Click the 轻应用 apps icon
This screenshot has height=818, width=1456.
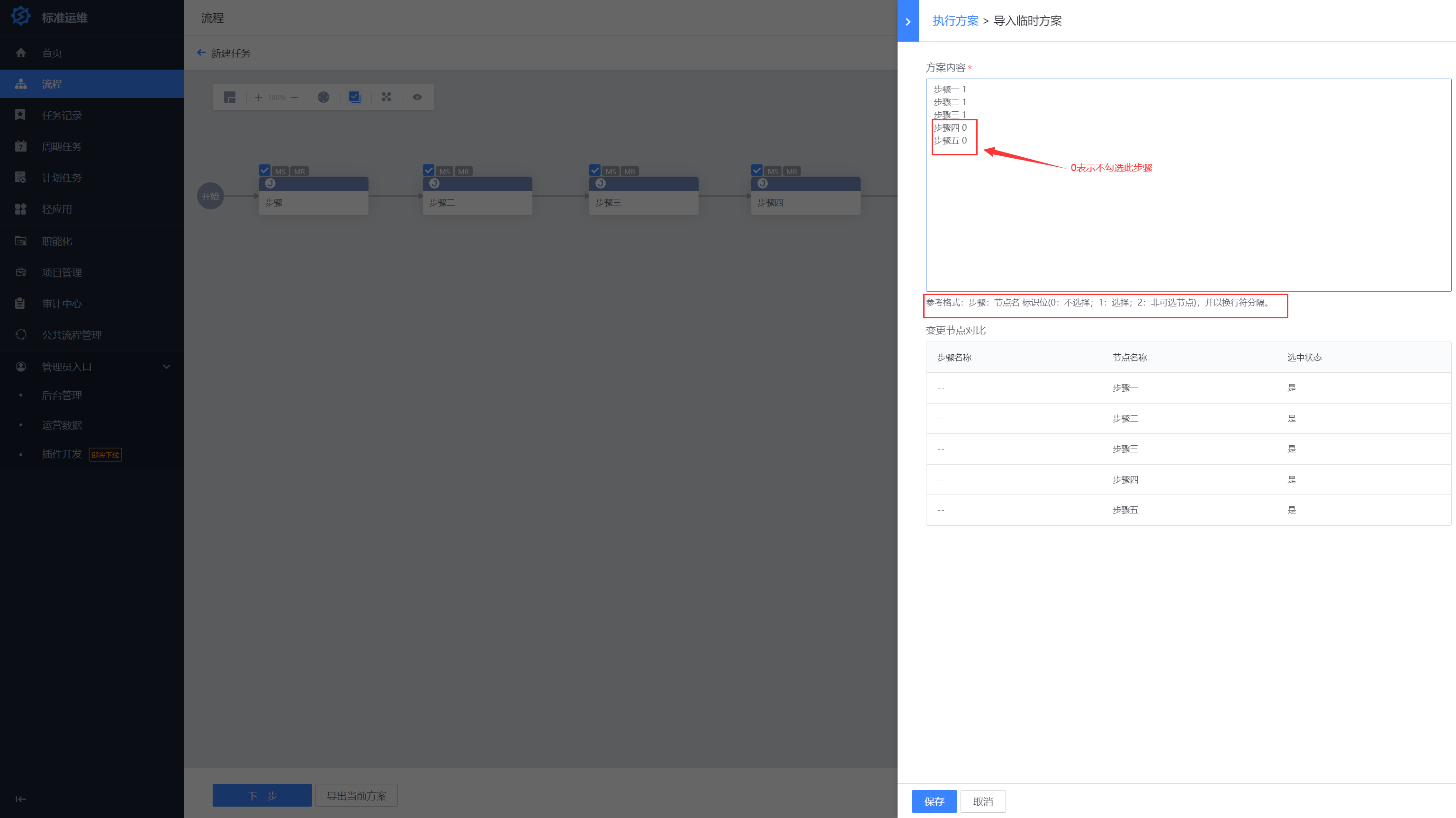pyautogui.click(x=21, y=209)
